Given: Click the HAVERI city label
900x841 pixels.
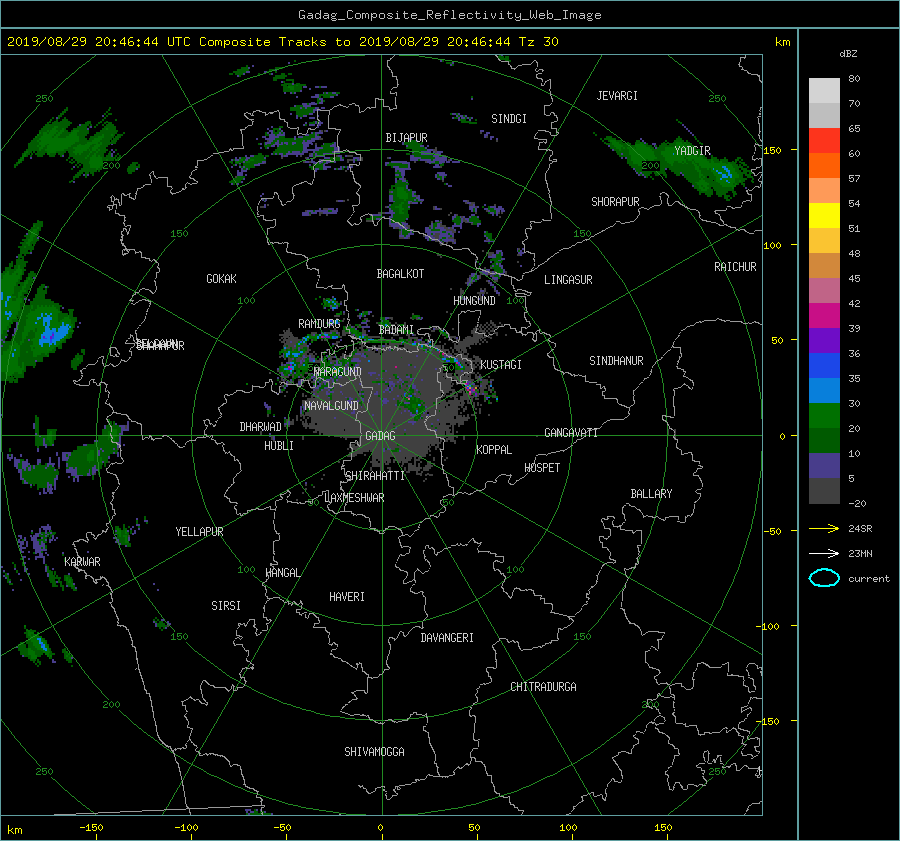Looking at the screenshot, I should coord(347,597).
